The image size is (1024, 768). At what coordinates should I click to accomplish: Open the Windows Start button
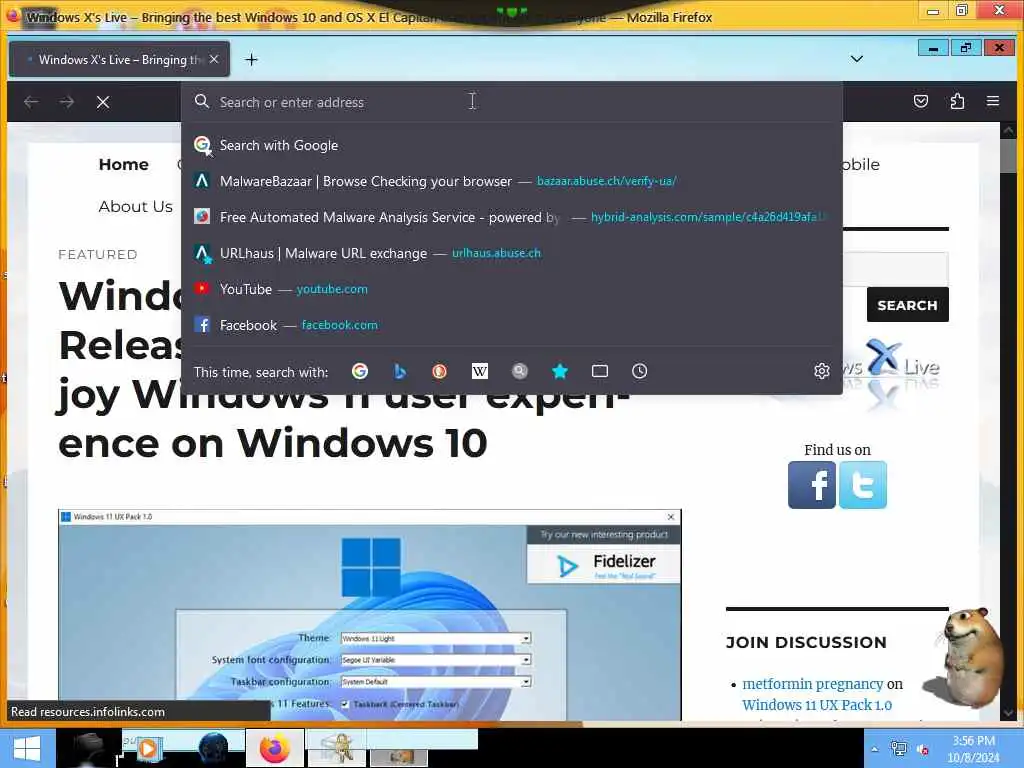point(27,748)
